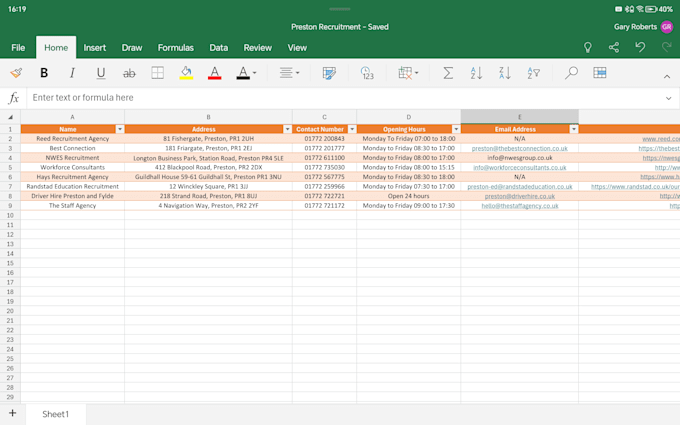Screen dimensions: 680x425
Task: Select The Staff Agency cell
Action: [x=72, y=206]
